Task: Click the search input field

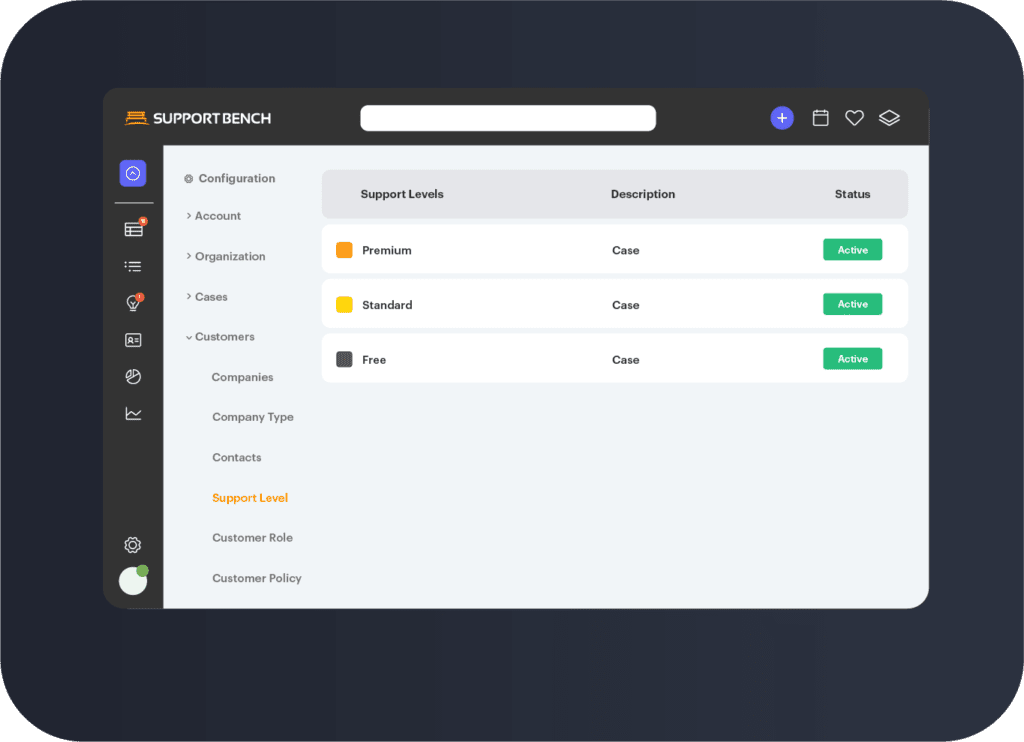Action: click(507, 118)
